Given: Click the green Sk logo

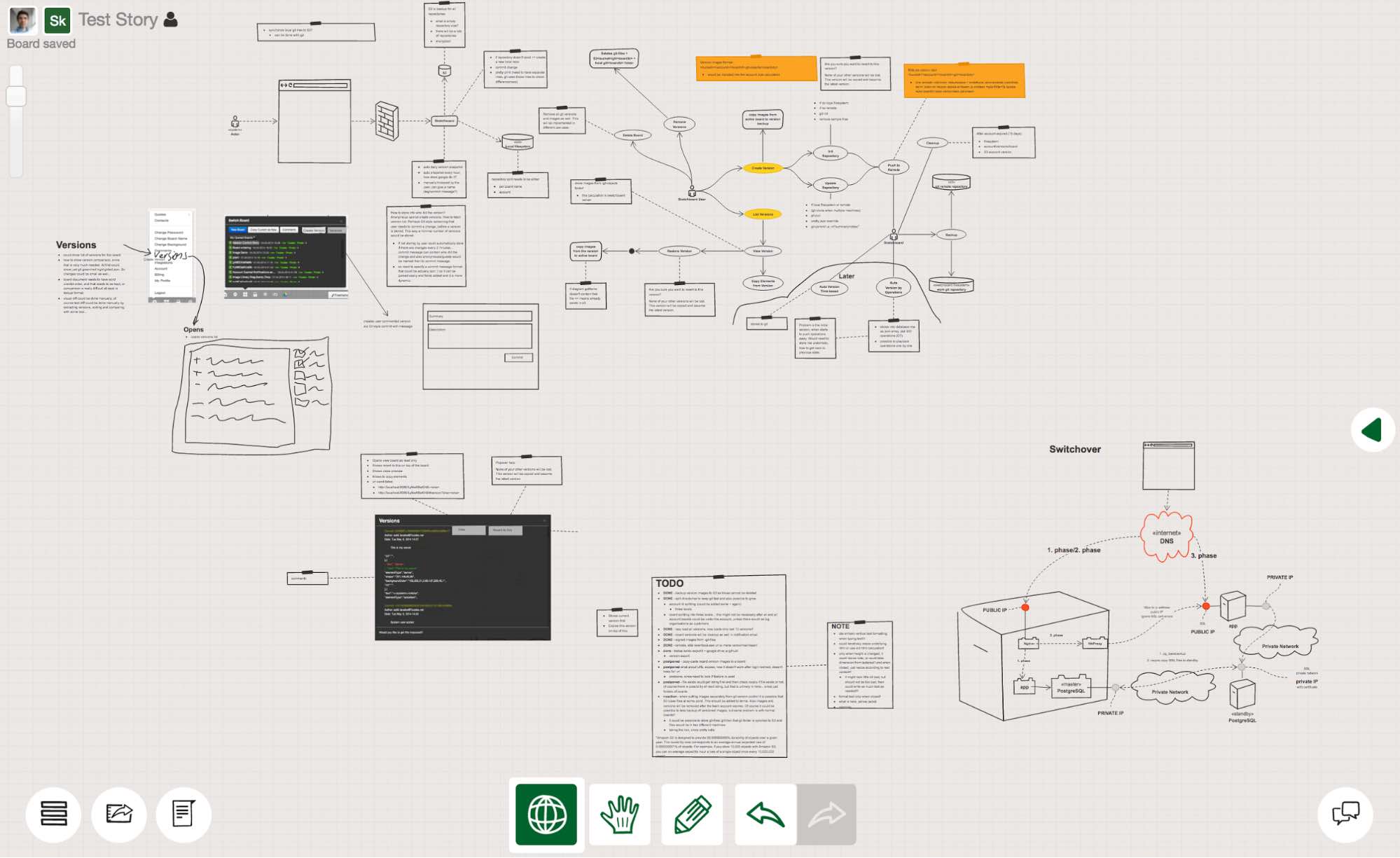Looking at the screenshot, I should (x=57, y=20).
